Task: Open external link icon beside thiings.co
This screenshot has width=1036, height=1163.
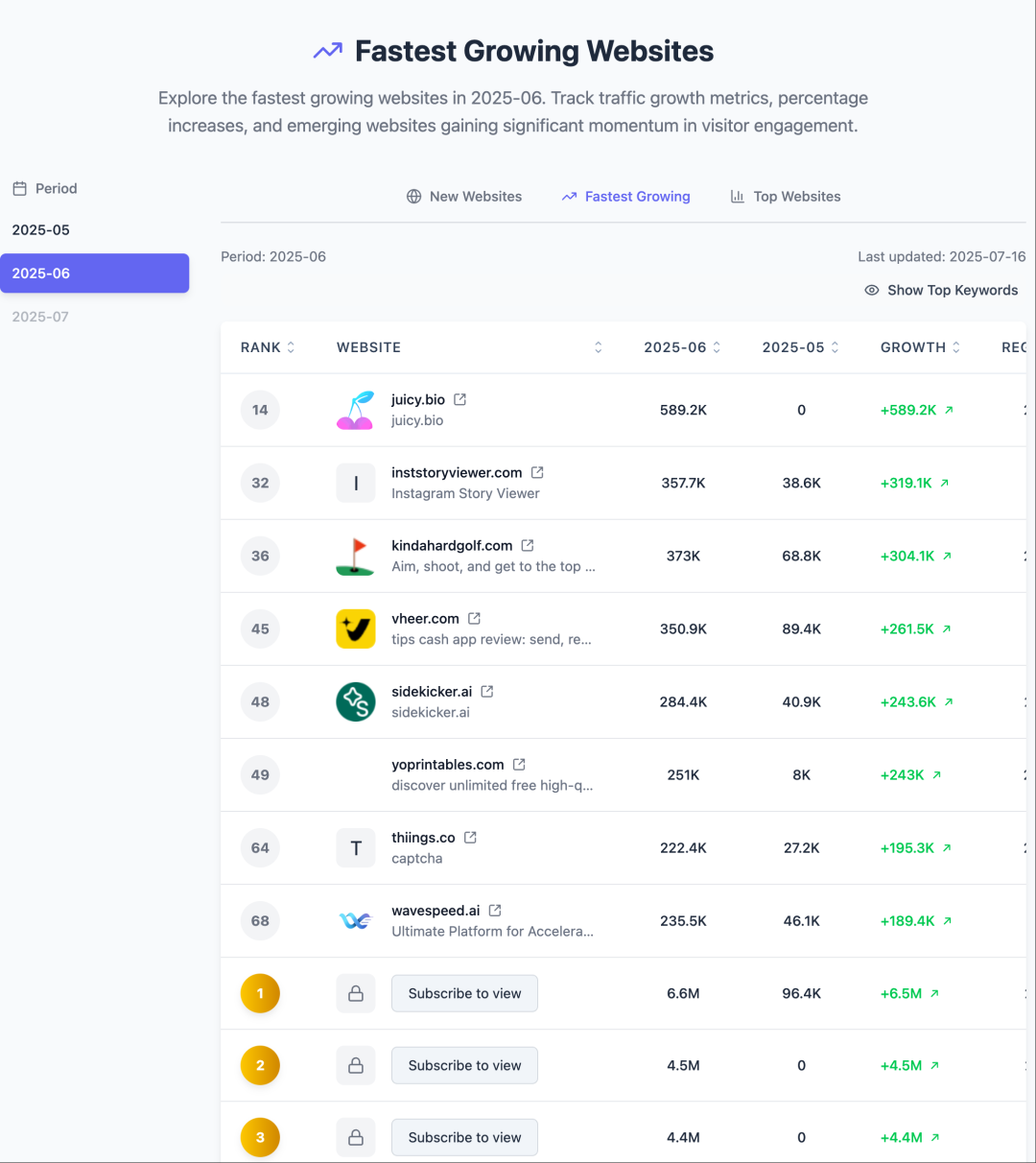Action: click(470, 837)
